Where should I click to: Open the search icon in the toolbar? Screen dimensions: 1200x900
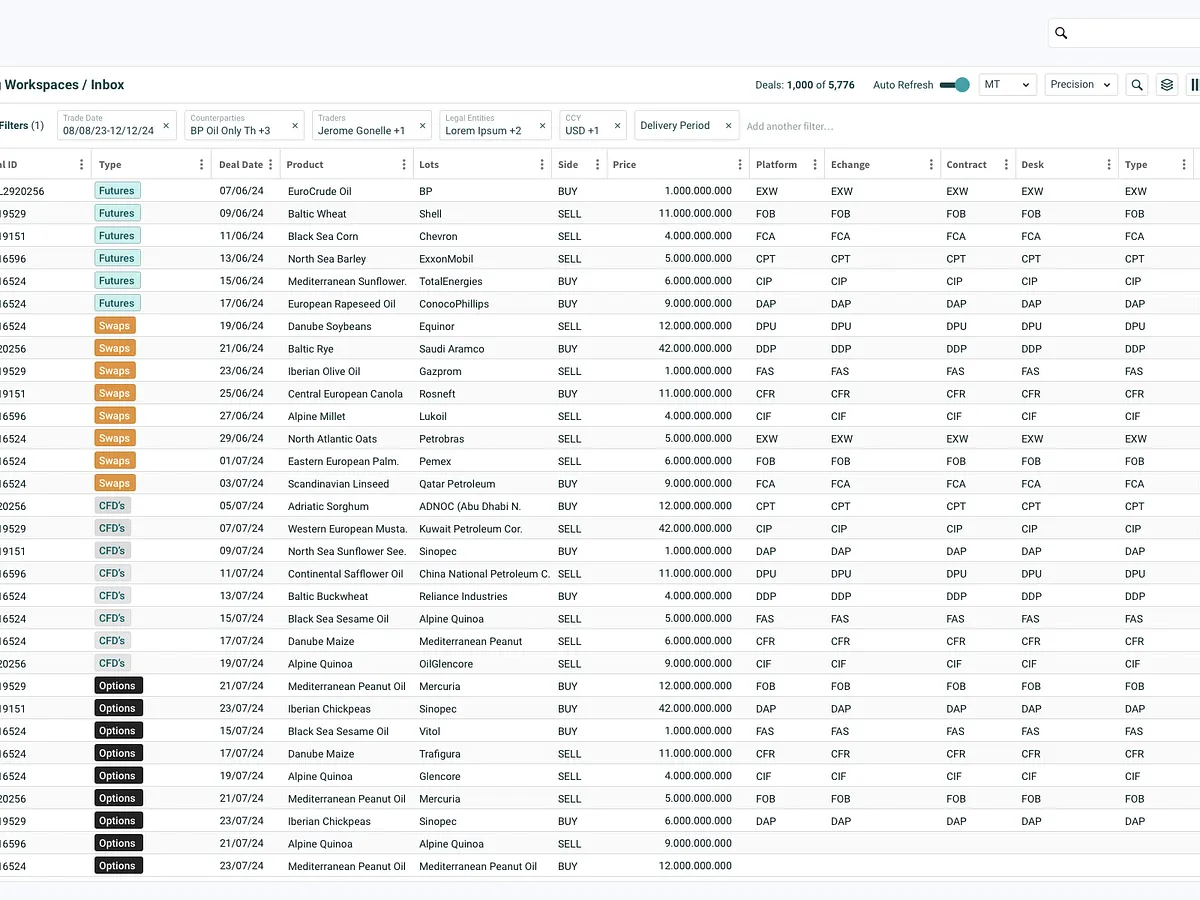[1137, 84]
